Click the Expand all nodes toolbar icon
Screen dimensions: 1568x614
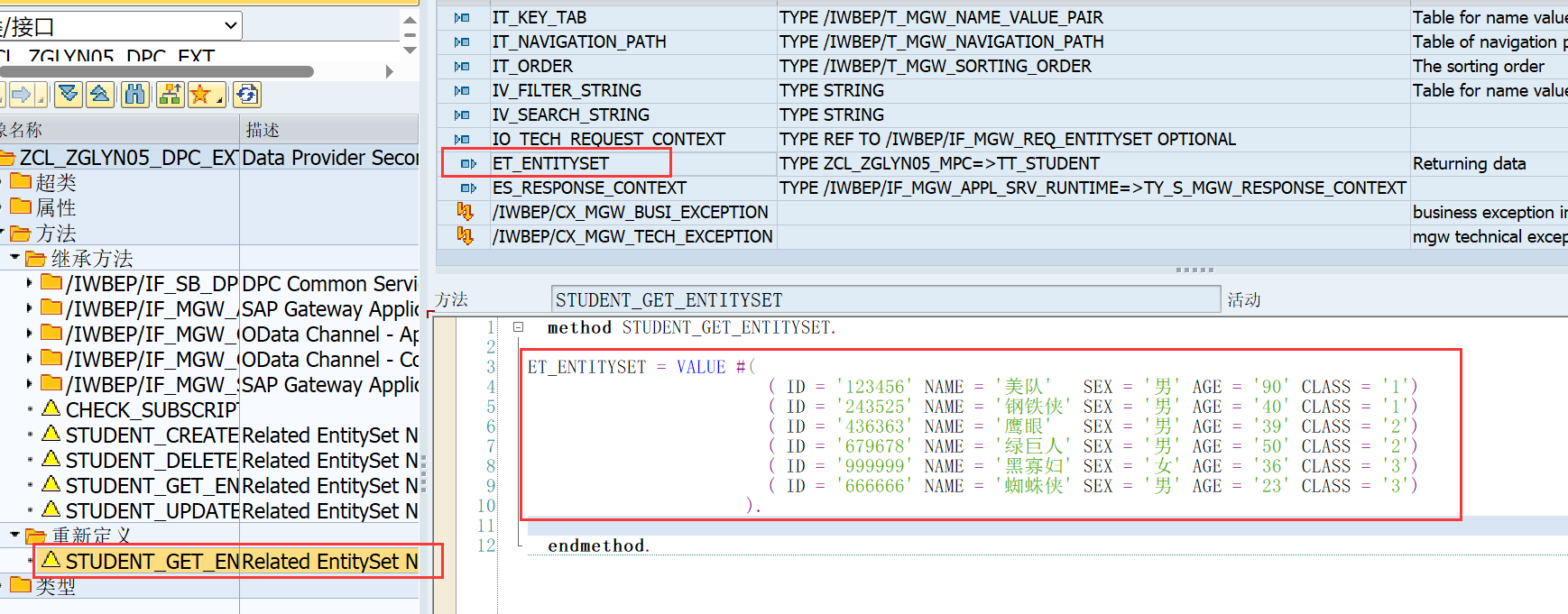(69, 95)
